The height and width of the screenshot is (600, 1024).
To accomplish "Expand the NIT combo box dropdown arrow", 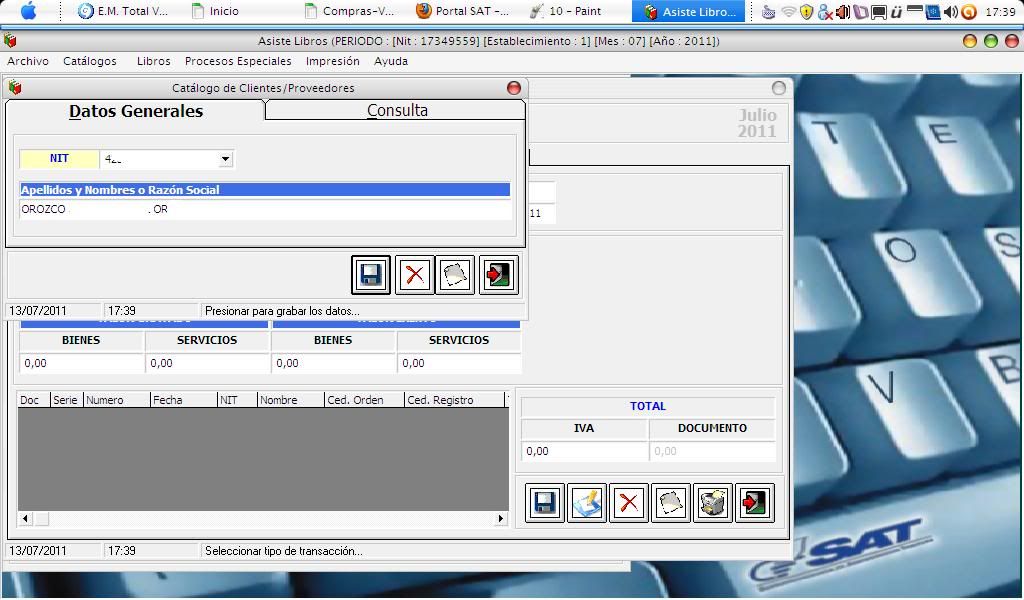I will tap(225, 159).
